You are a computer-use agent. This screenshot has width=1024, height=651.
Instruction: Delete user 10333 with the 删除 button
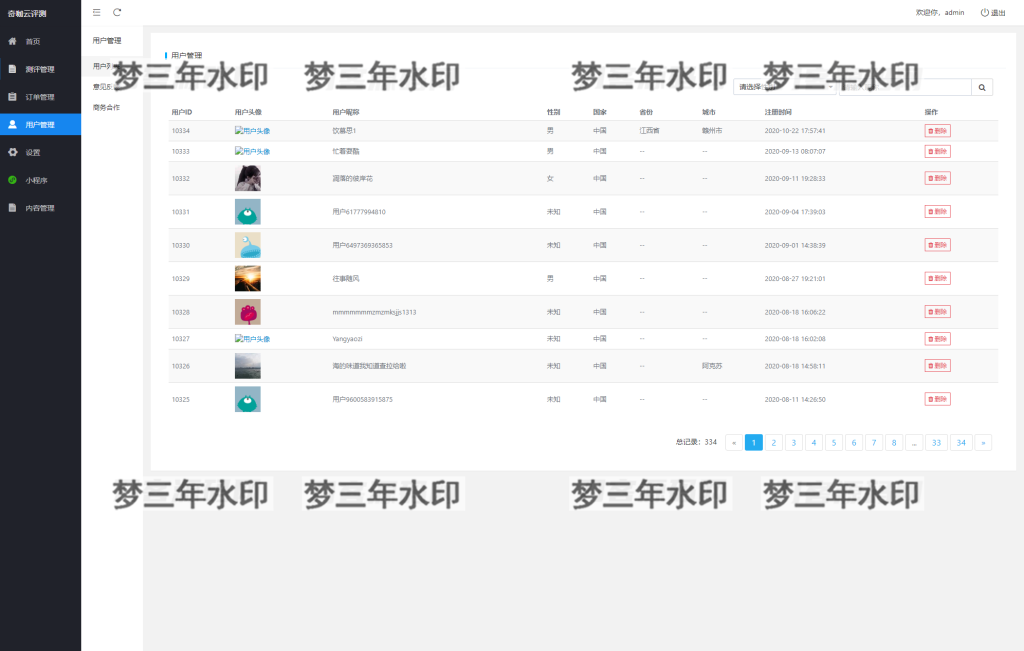tap(937, 151)
